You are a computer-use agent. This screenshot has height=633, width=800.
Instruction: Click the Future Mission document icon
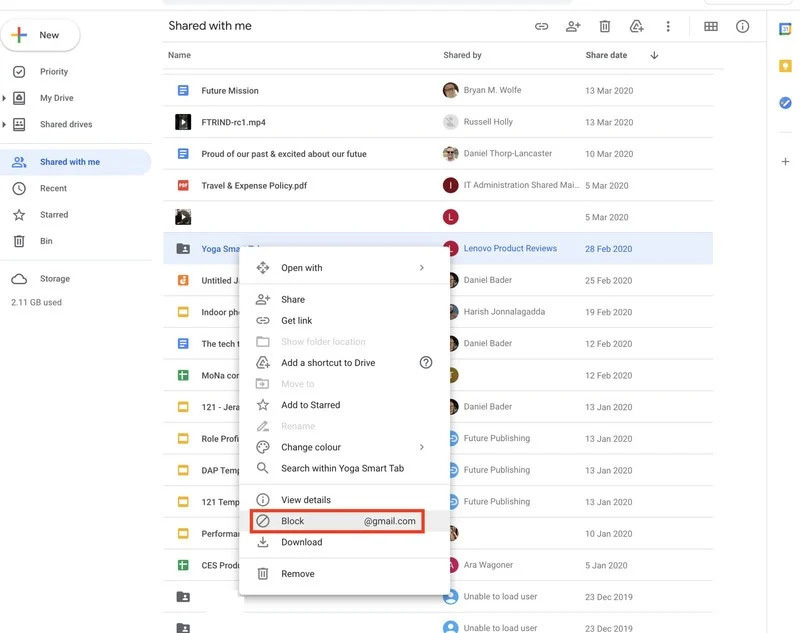tap(183, 90)
